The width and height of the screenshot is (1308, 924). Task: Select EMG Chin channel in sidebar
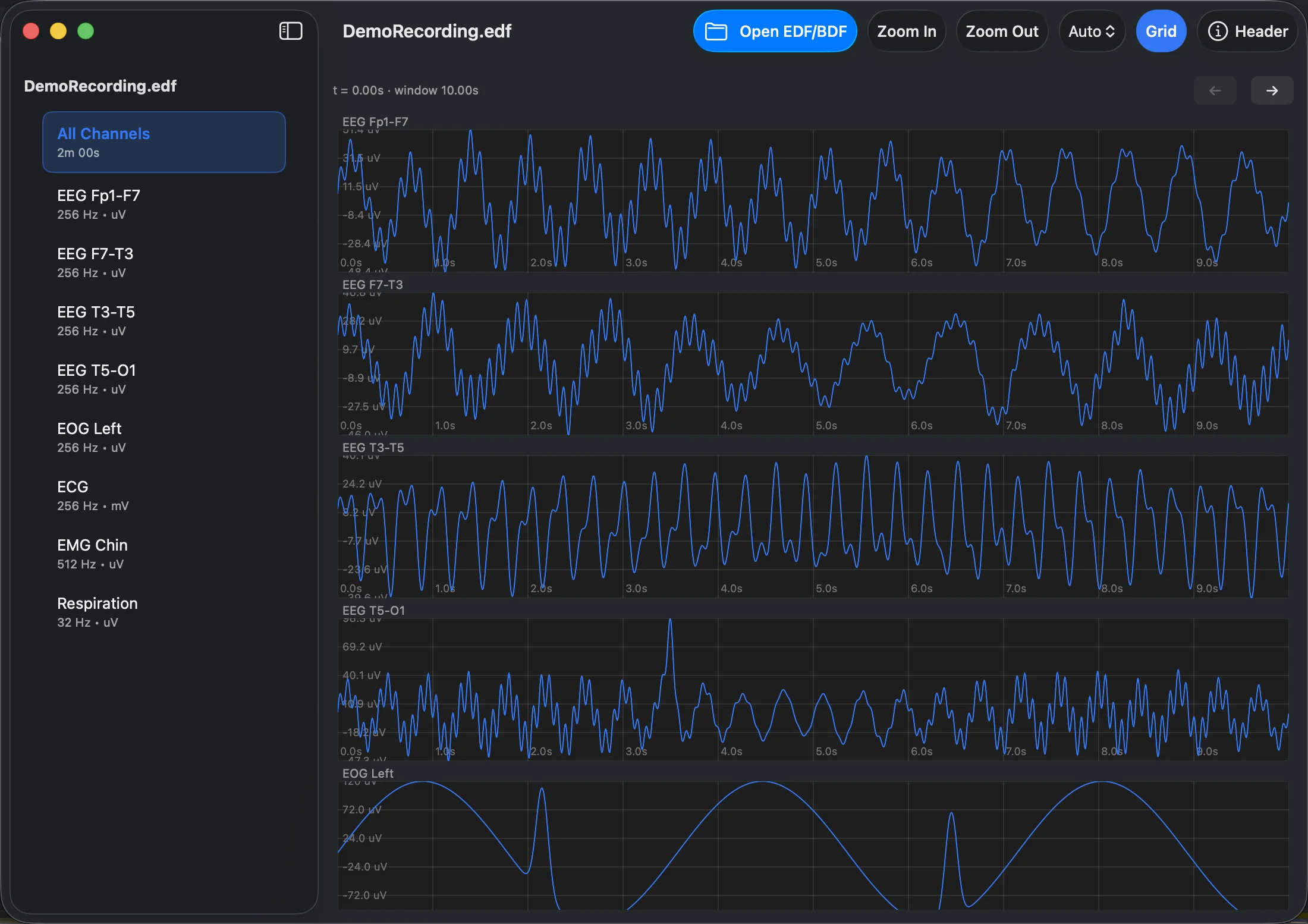coord(164,554)
